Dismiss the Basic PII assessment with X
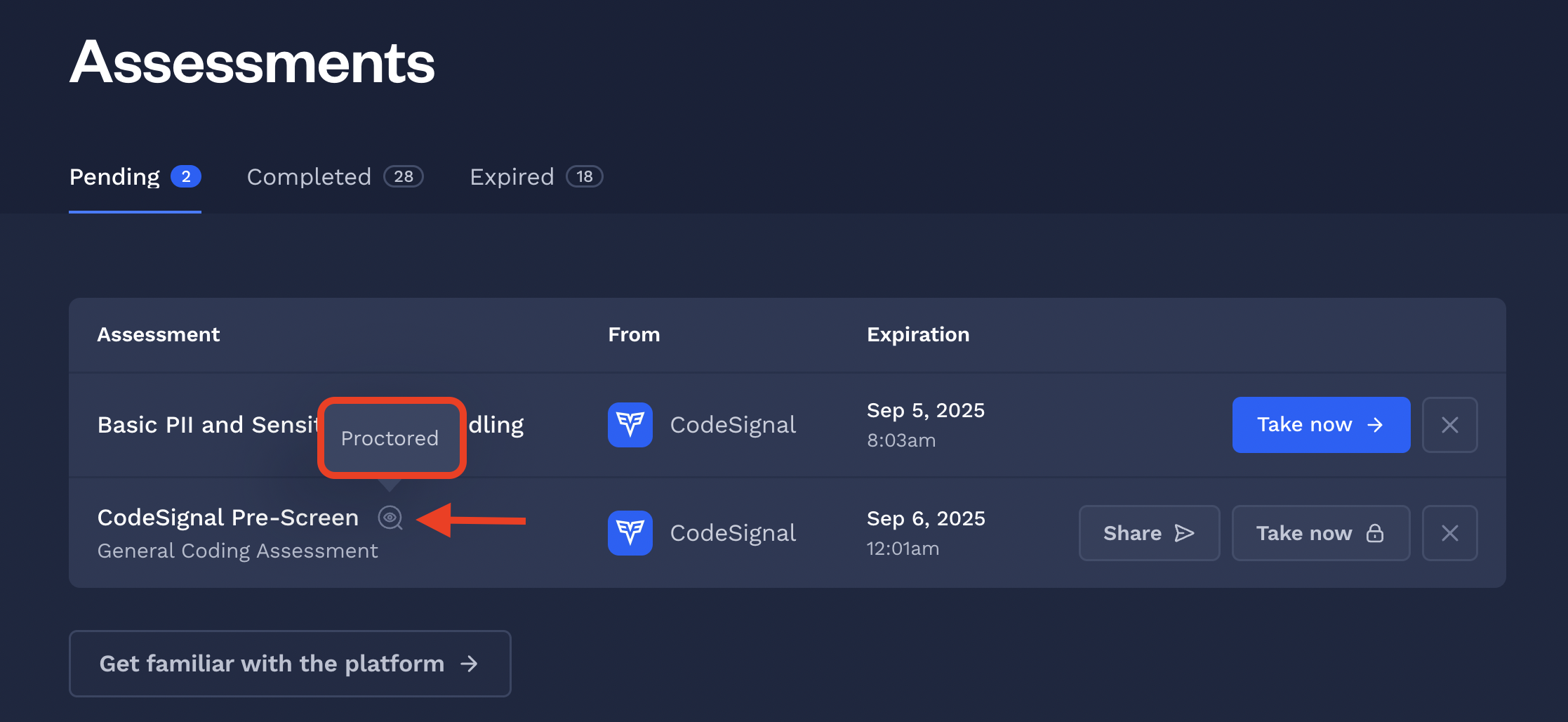The height and width of the screenshot is (722, 1568). tap(1449, 425)
